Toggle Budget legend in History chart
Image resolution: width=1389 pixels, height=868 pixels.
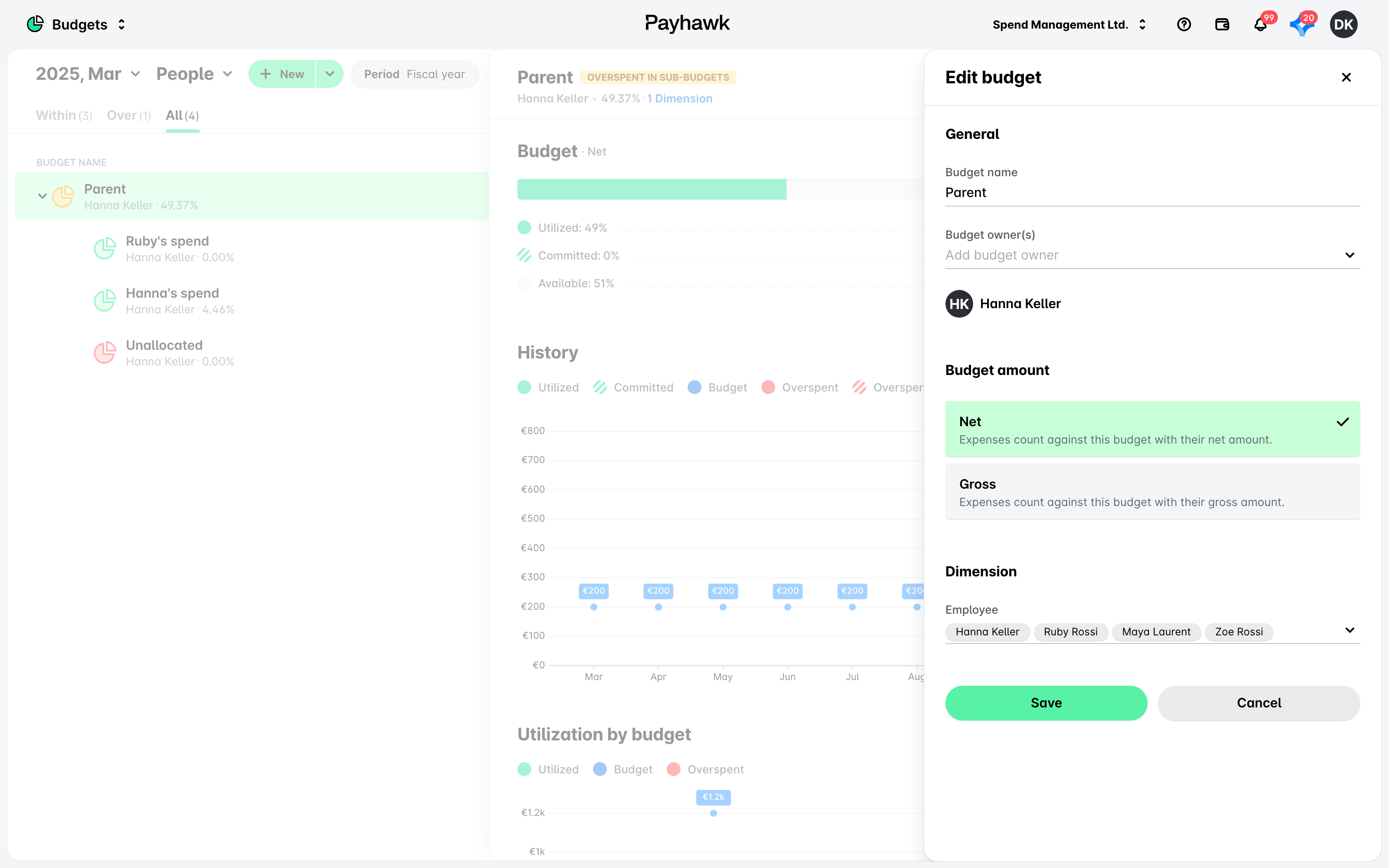point(718,388)
